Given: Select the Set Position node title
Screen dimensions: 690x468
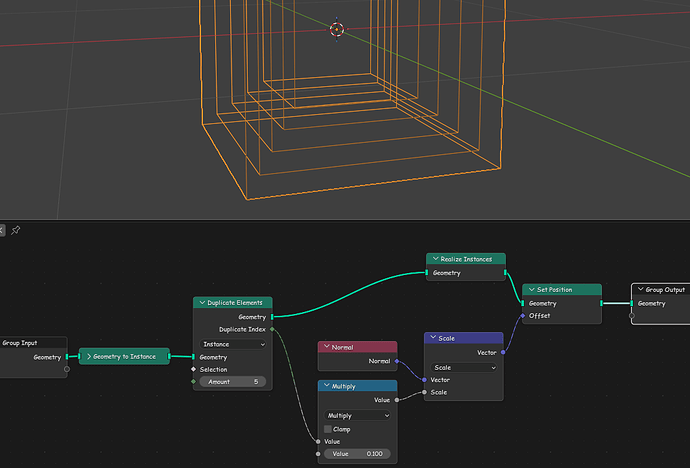Looking at the screenshot, I should [554, 289].
